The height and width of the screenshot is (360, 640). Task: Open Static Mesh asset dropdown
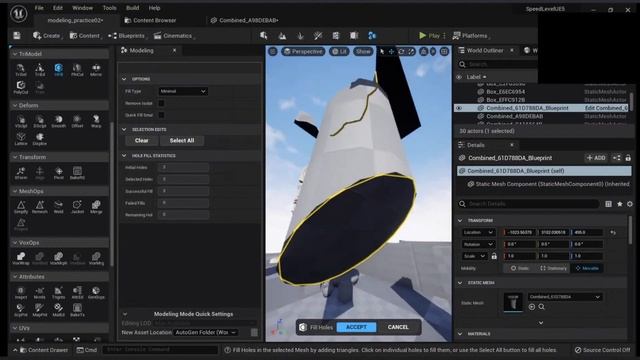click(x=565, y=297)
